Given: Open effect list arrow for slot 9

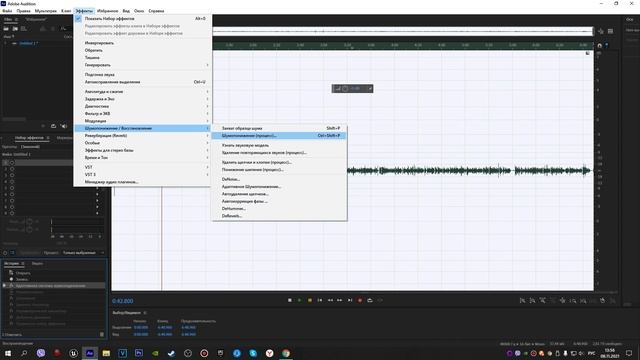Looking at the screenshot, I should pyautogui.click(x=97, y=213).
